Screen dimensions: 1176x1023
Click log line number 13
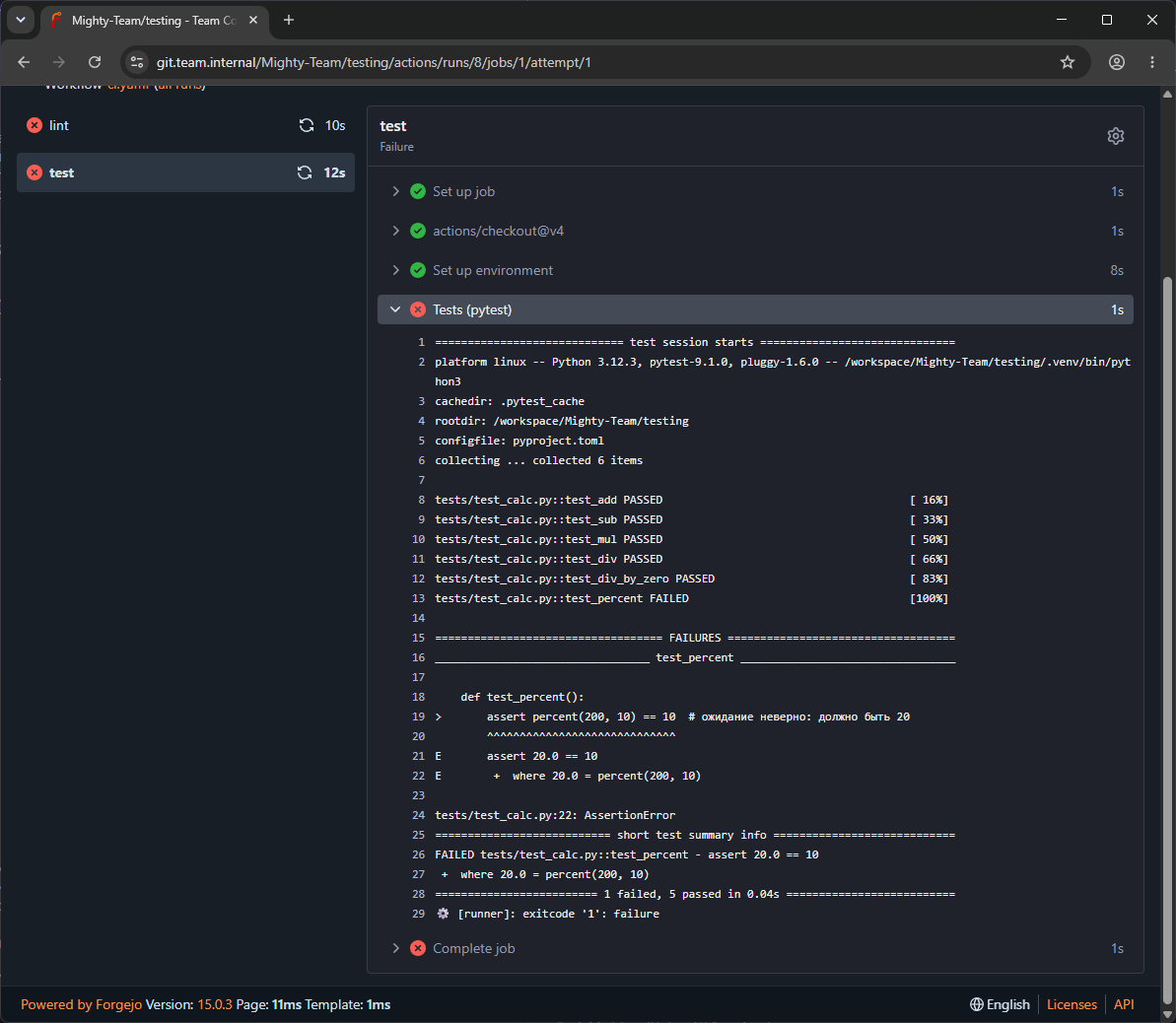coord(419,598)
